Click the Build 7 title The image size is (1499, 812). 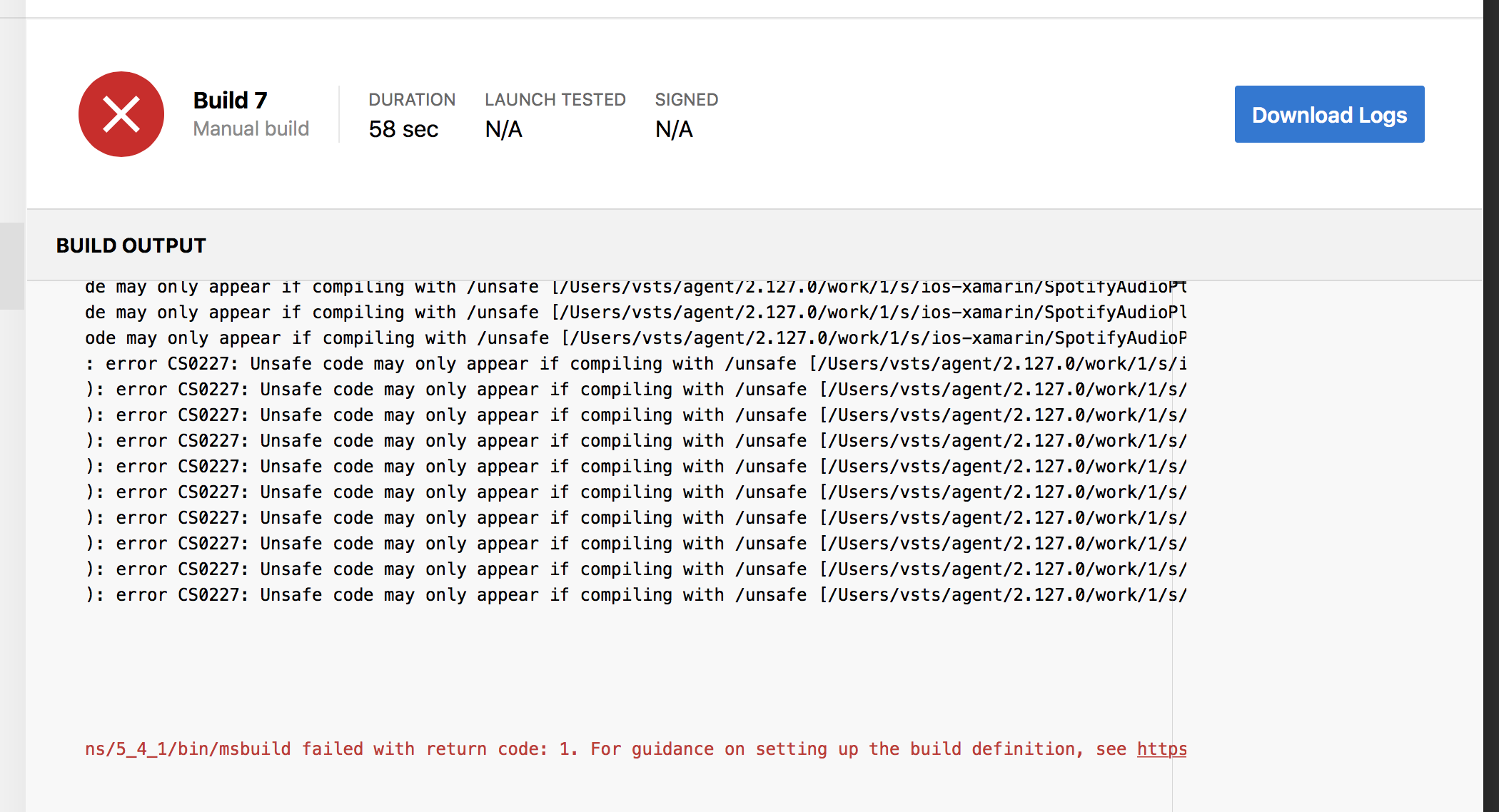pyautogui.click(x=230, y=100)
